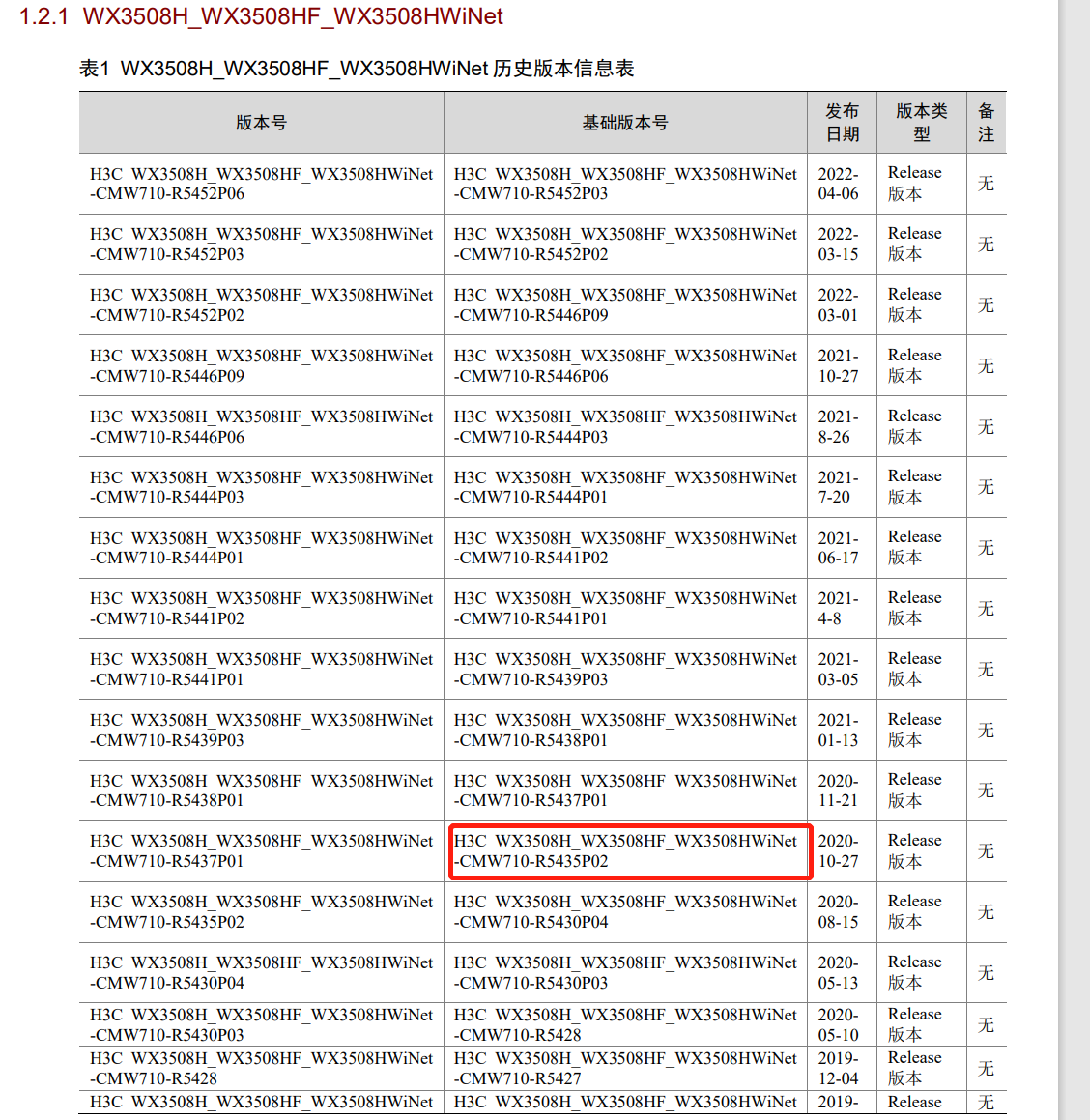This screenshot has width=1090, height=1120.
Task: Click release date 2020-05-13
Action: 839,973
